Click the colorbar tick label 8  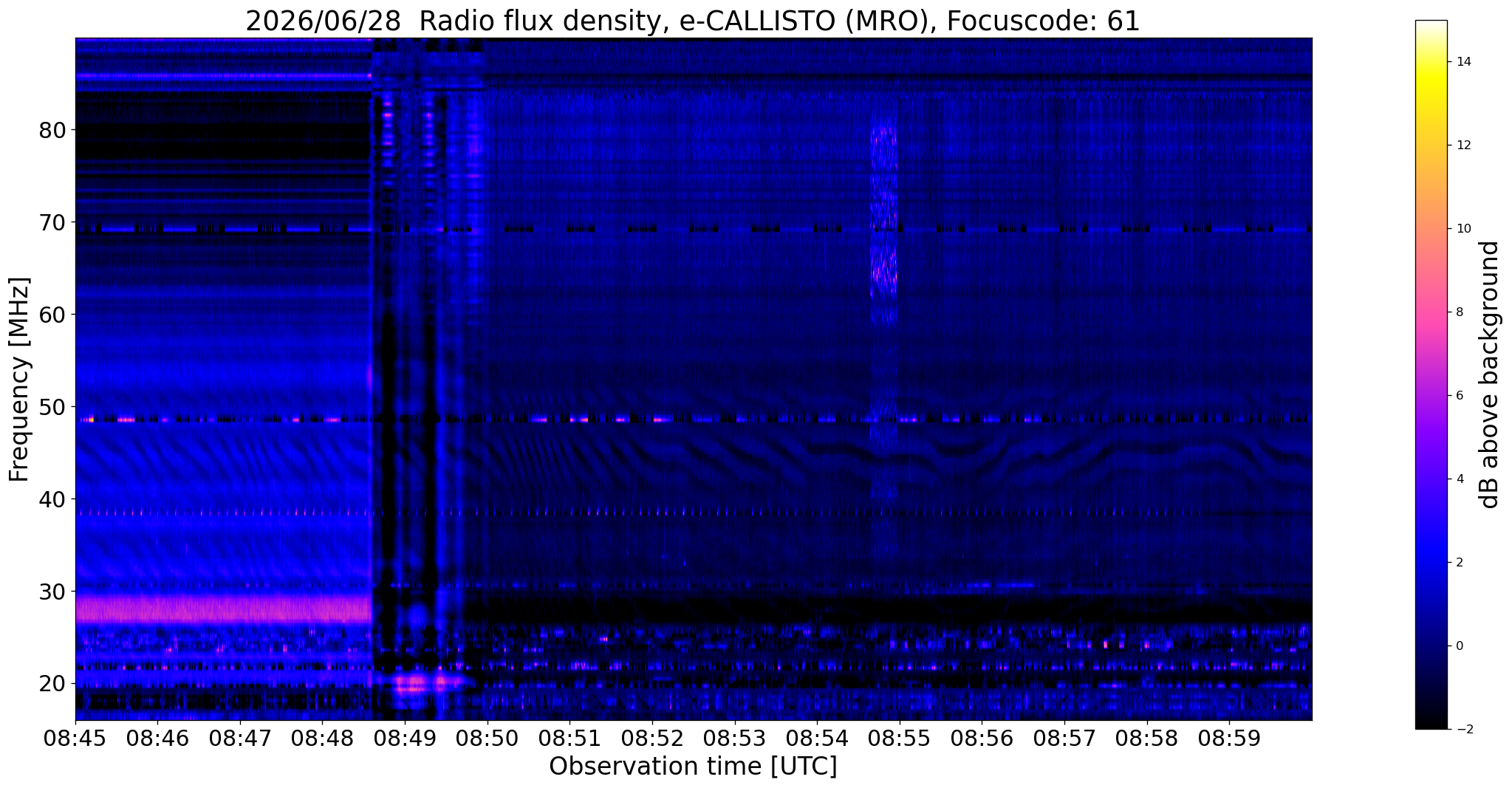[1458, 312]
